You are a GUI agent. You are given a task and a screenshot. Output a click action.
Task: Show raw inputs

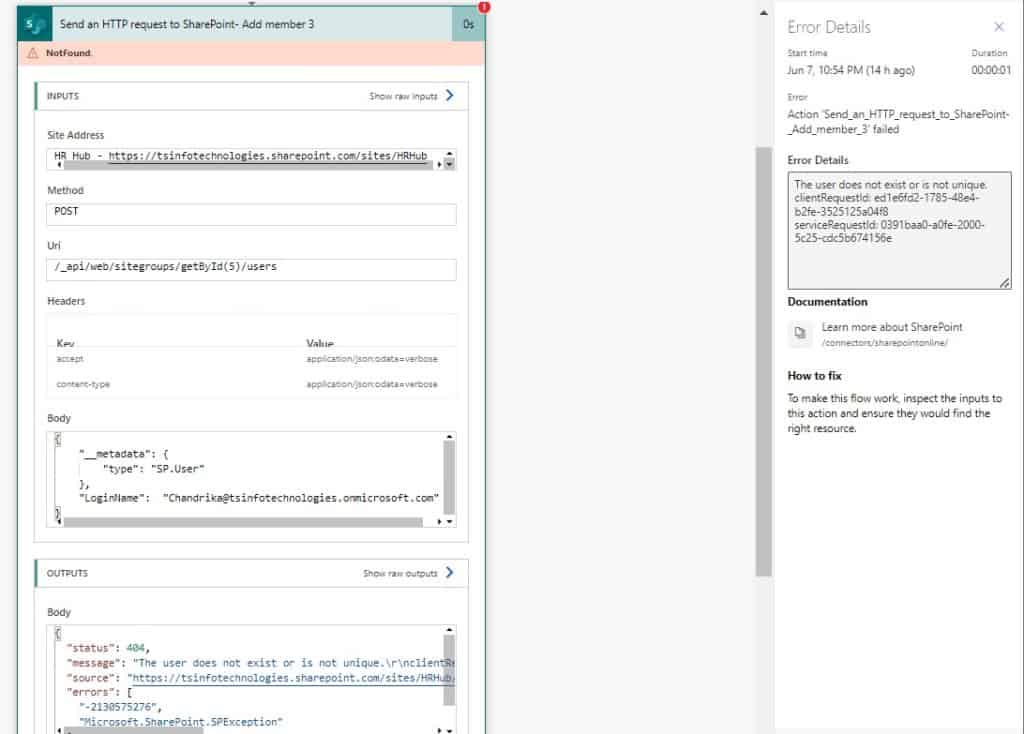pos(403,96)
